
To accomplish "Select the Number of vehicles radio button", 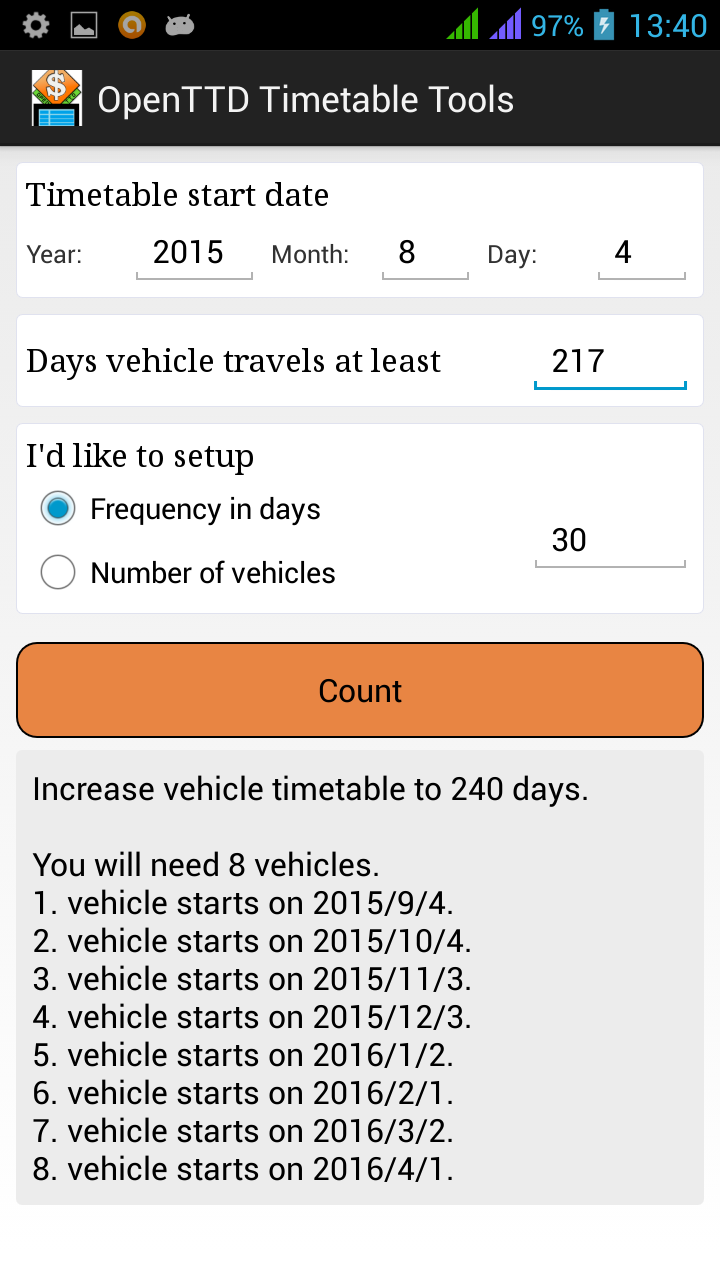I will point(58,573).
